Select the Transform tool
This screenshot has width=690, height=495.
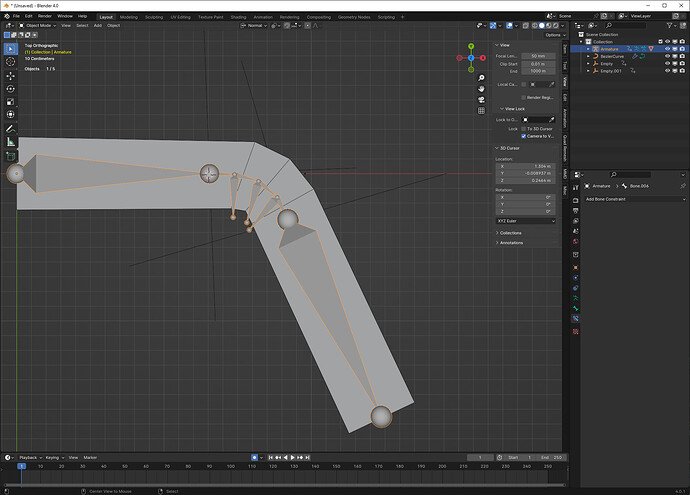pos(11,114)
